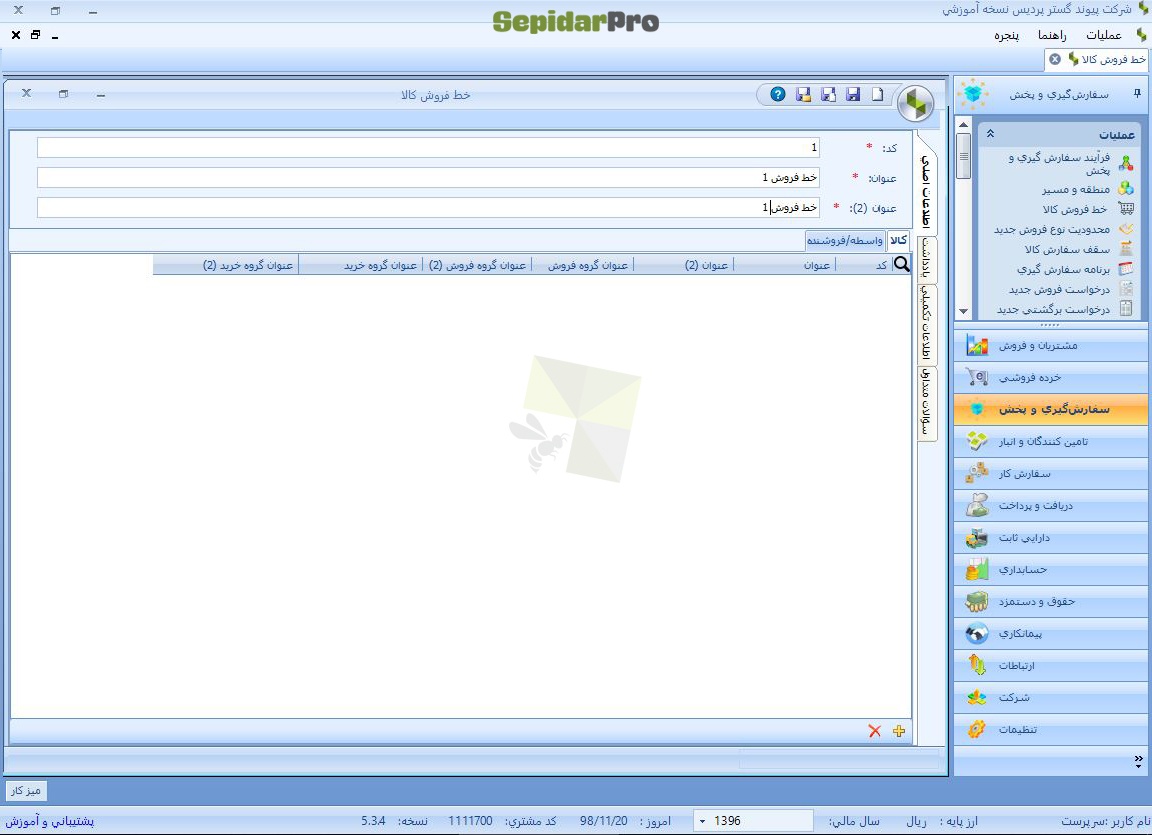The width and height of the screenshot is (1152, 835).
Task: Click today's date 98/11/20 in status bar
Action: (x=604, y=821)
